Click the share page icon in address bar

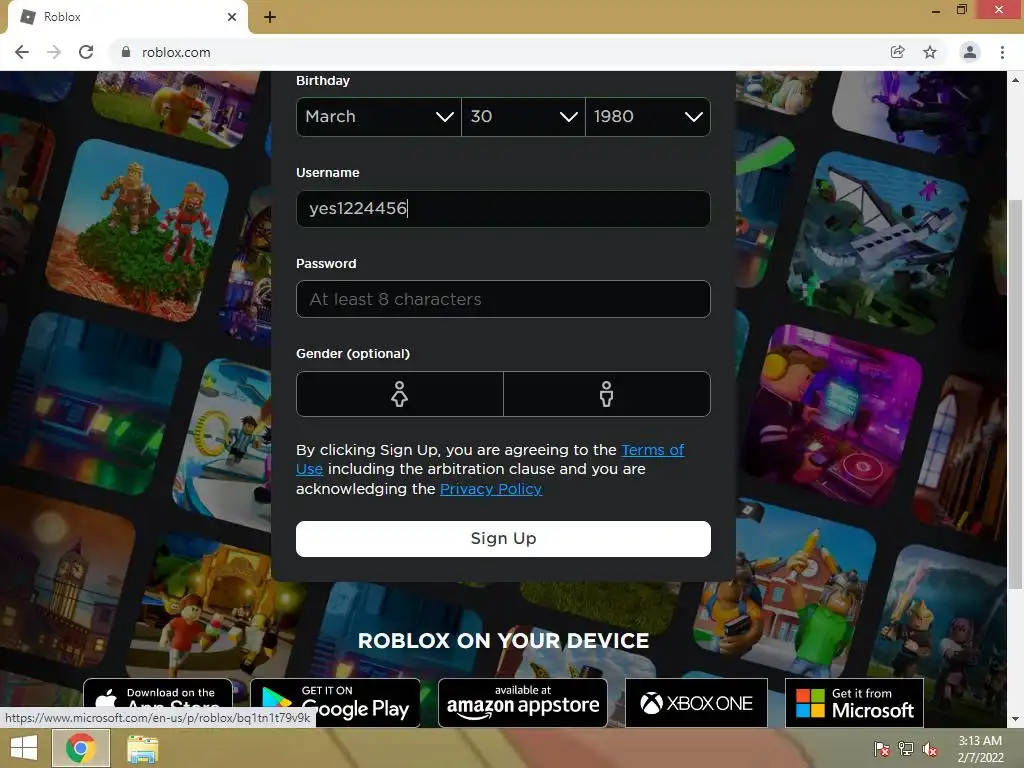tap(897, 52)
